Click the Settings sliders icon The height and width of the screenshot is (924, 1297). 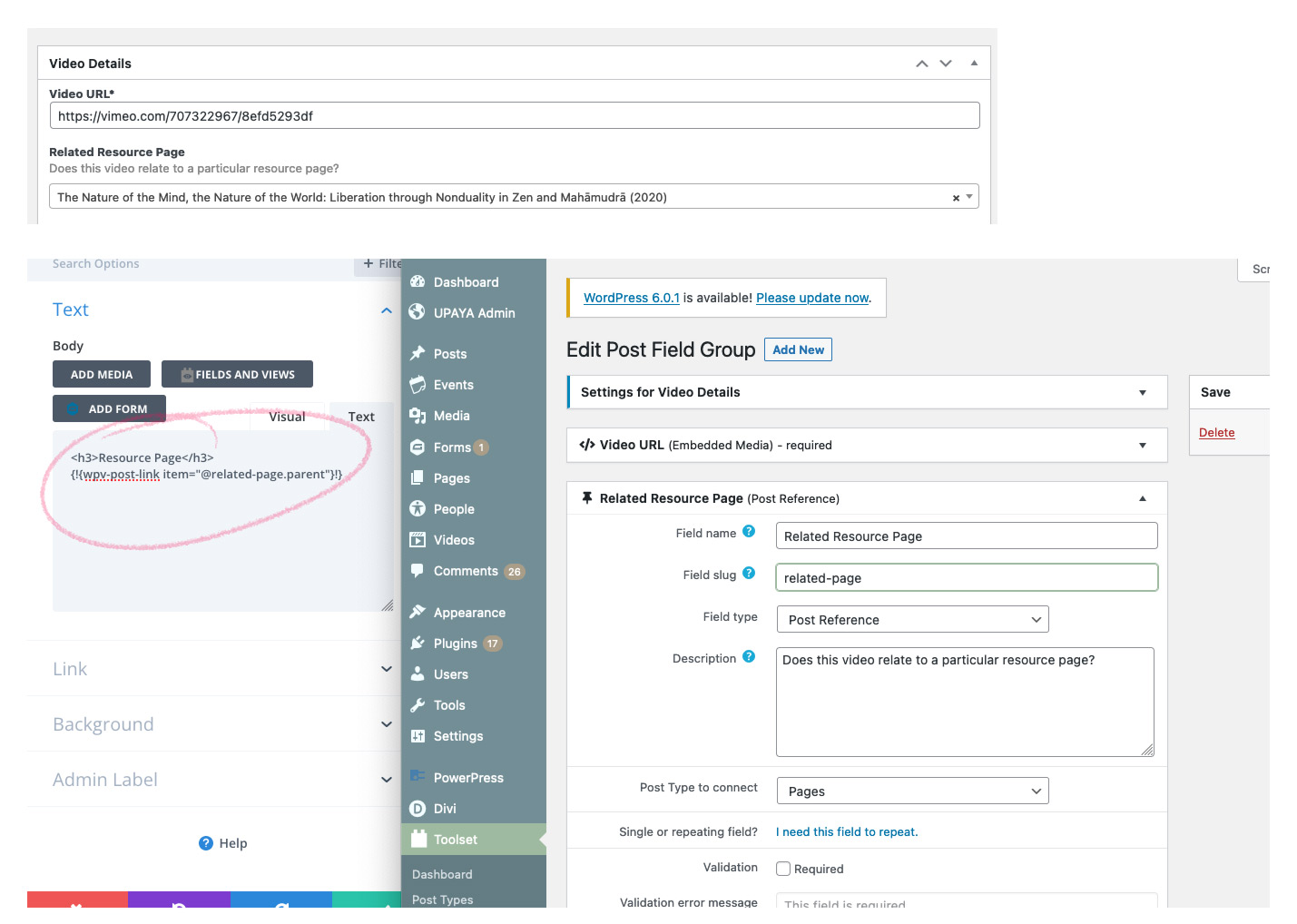[x=418, y=735]
